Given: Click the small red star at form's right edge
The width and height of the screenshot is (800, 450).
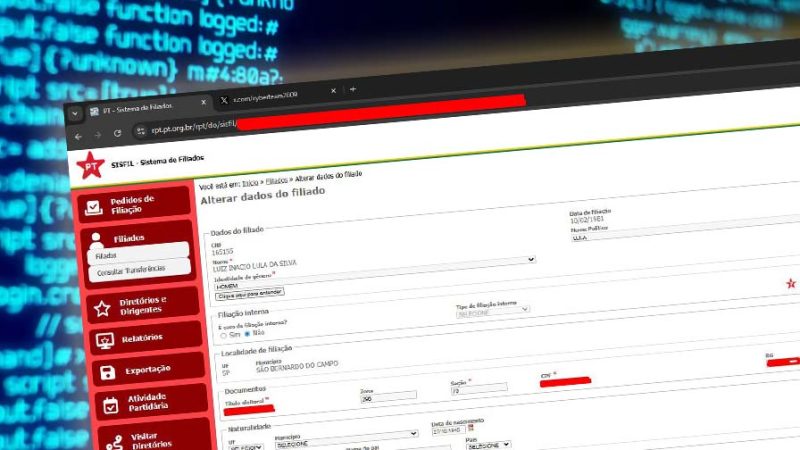Looking at the screenshot, I should click(790, 283).
